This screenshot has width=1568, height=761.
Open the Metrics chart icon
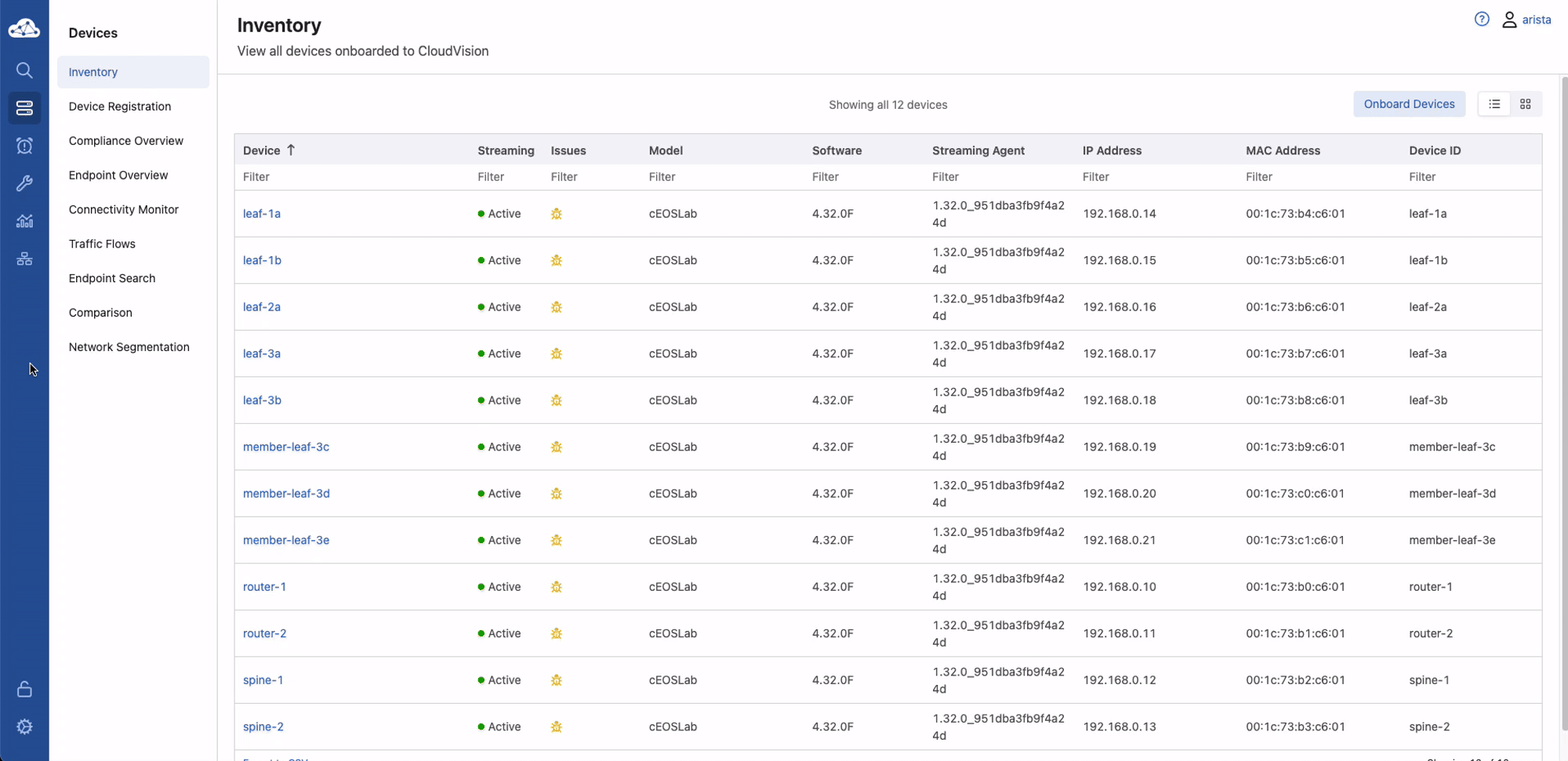[x=24, y=221]
